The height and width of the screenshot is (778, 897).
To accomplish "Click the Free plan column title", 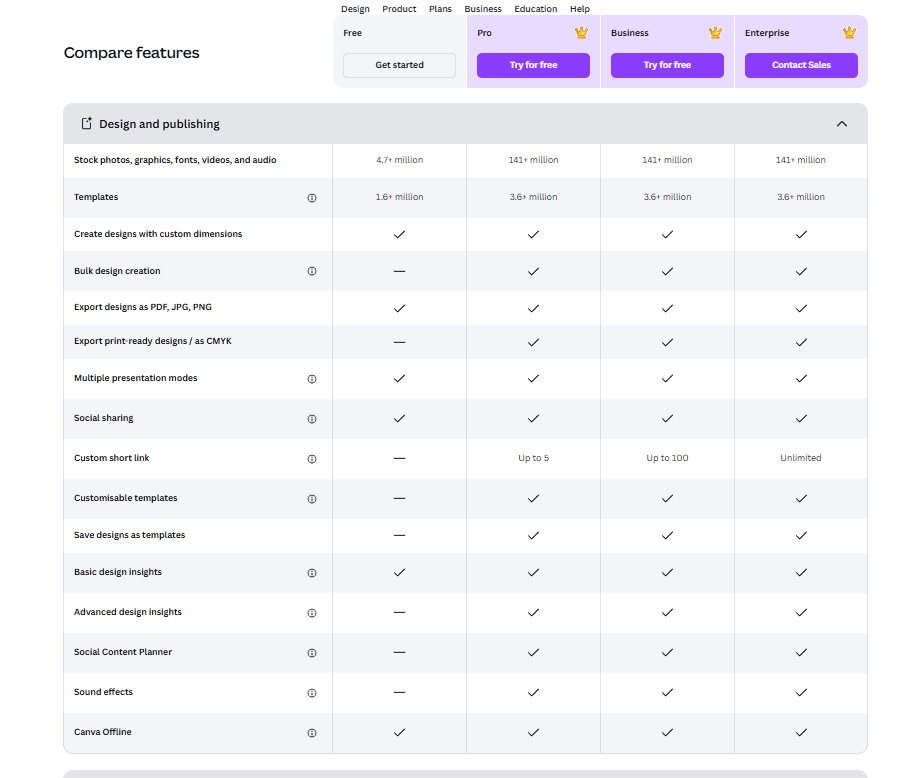I will click(352, 33).
